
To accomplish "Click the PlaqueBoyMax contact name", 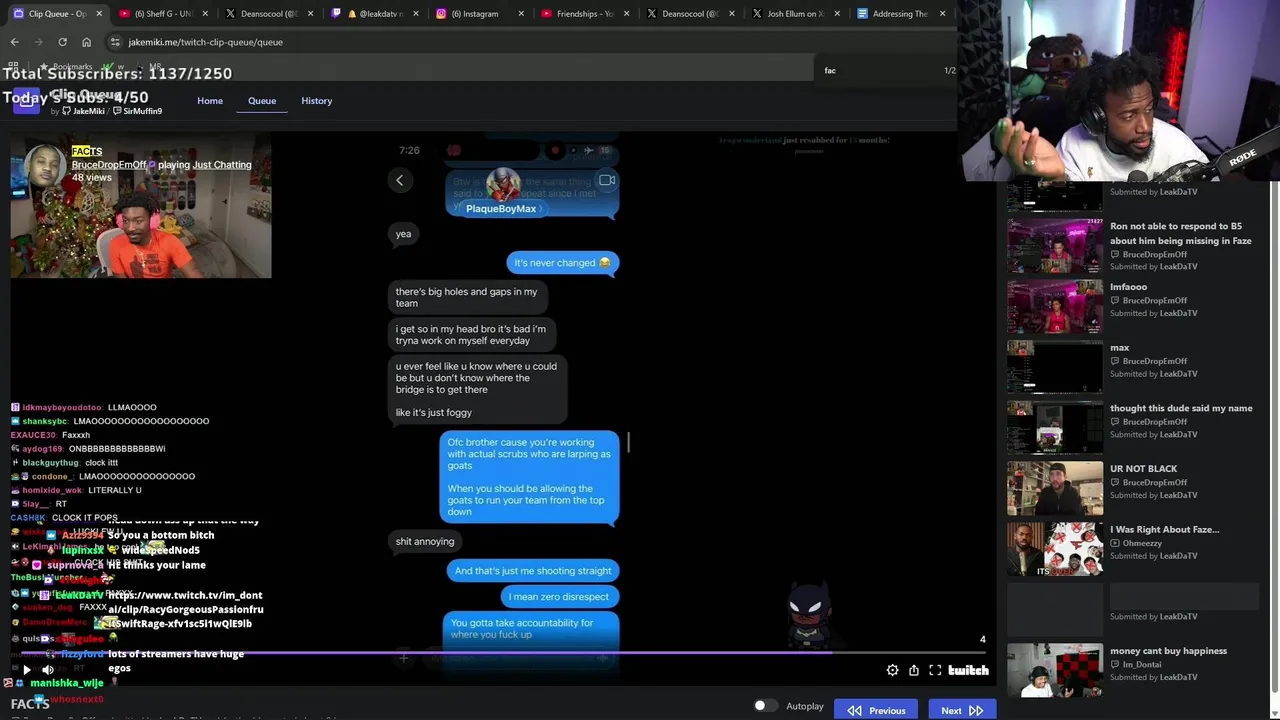I will [501, 209].
